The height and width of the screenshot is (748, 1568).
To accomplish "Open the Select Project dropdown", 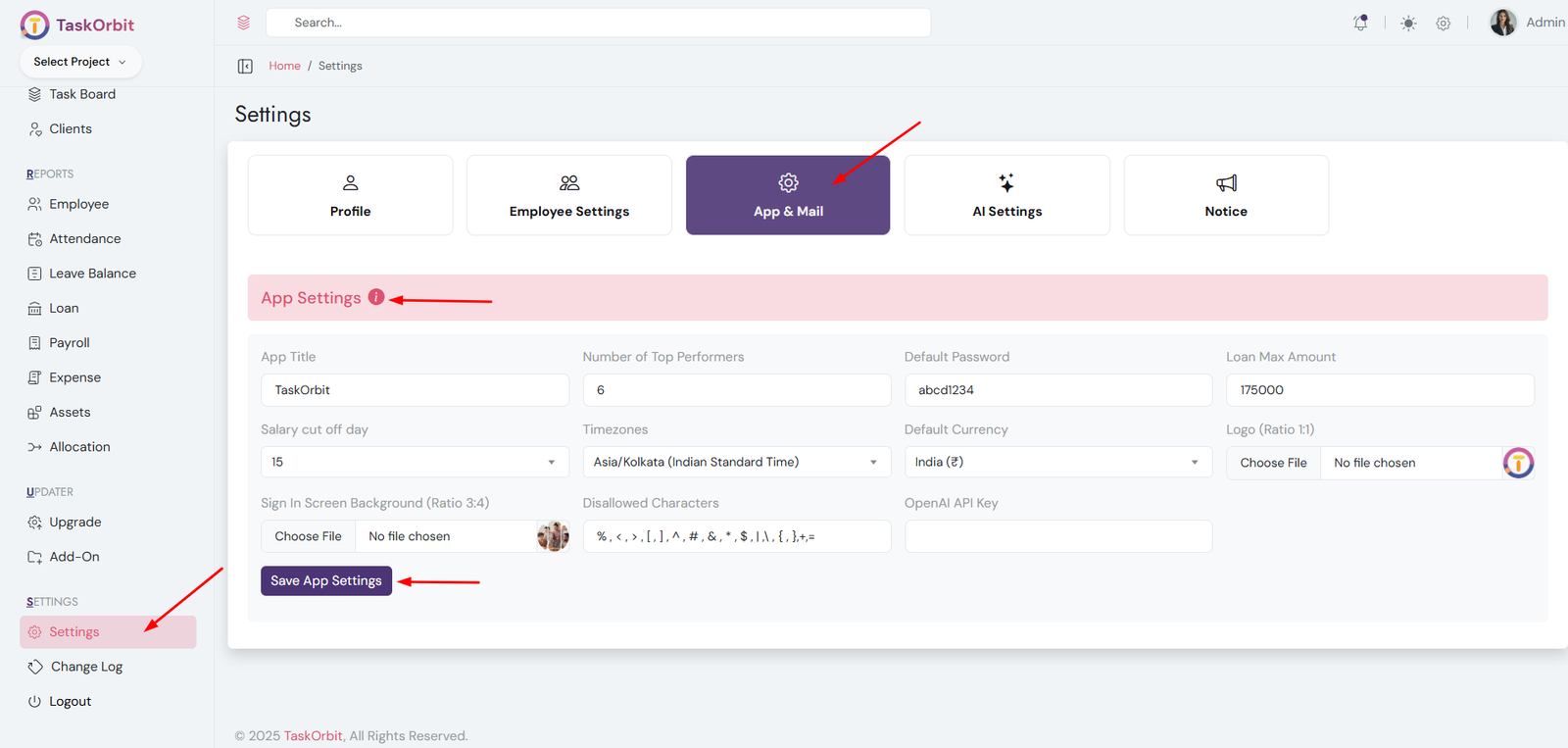I will tap(80, 62).
